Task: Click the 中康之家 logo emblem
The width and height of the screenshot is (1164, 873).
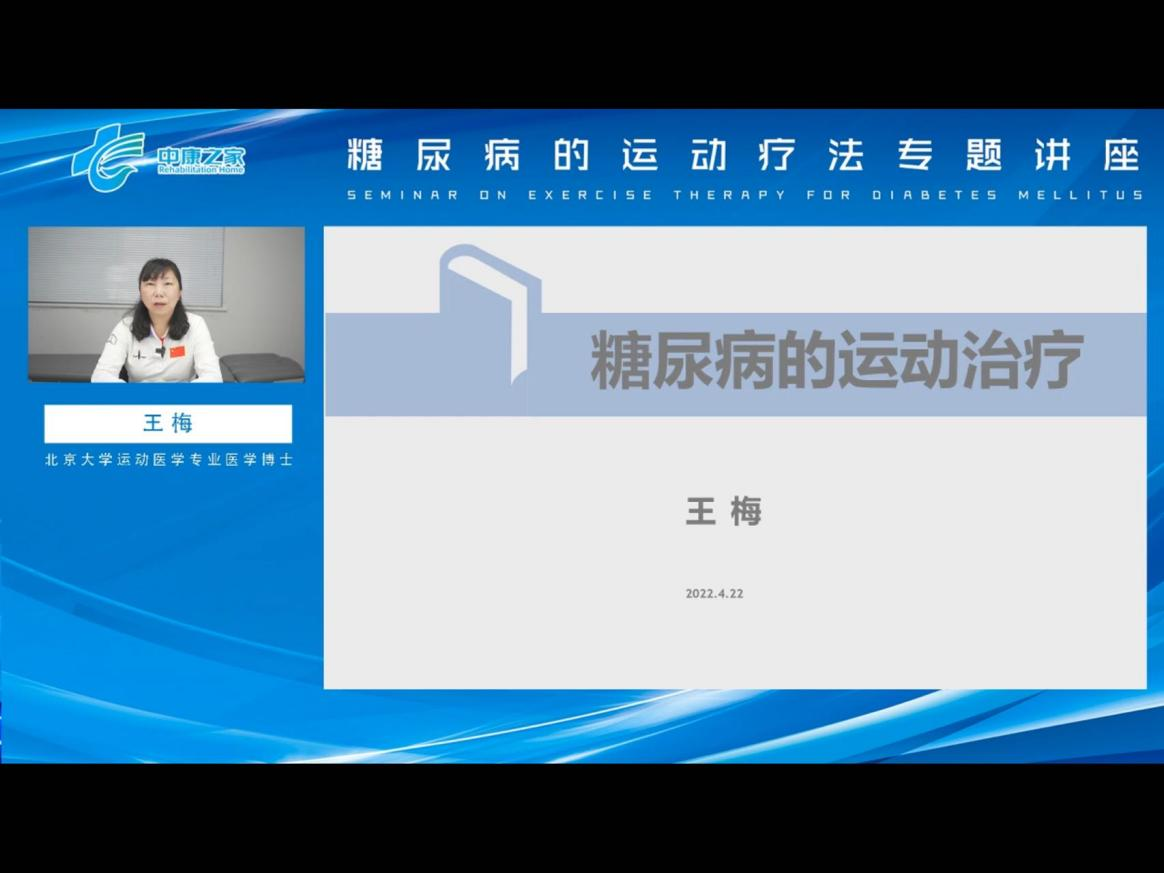Action: (108, 157)
